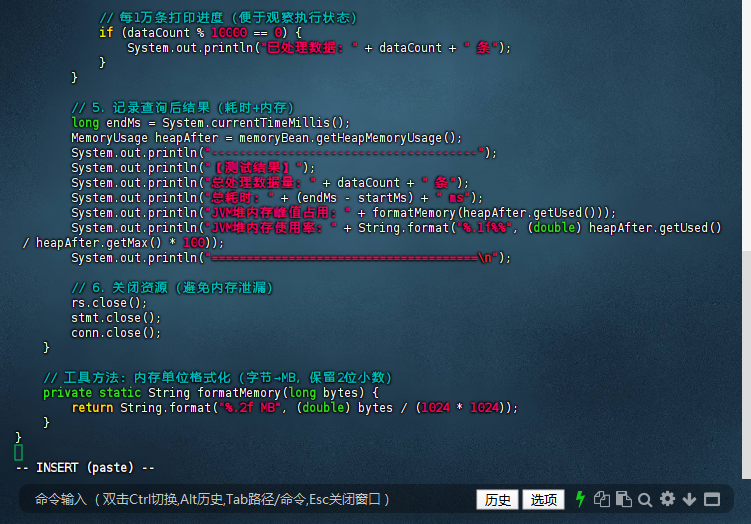This screenshot has width=751, height=524.
Task: Click the INSERT (paste) mode status line
Action: [x=85, y=468]
